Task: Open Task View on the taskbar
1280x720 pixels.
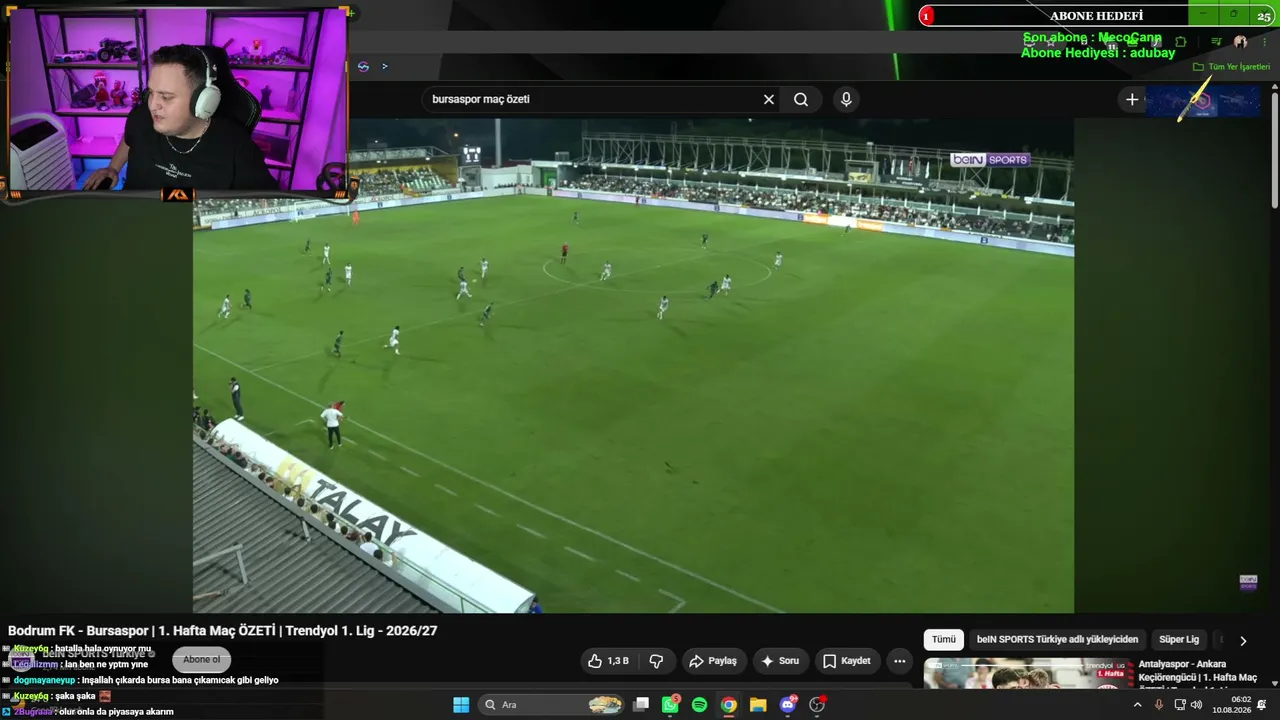Action: pyautogui.click(x=641, y=705)
